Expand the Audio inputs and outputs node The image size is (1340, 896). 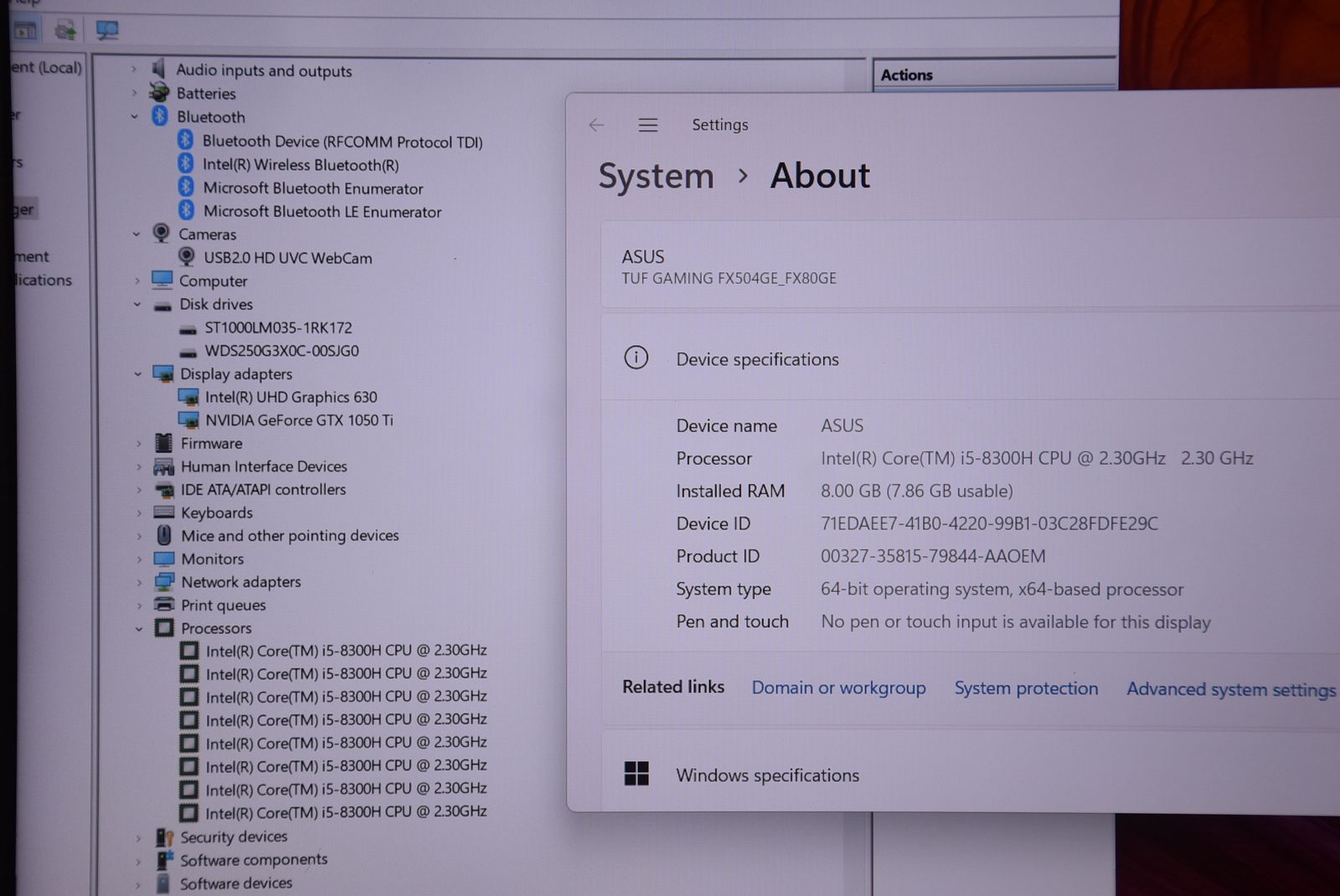133,69
